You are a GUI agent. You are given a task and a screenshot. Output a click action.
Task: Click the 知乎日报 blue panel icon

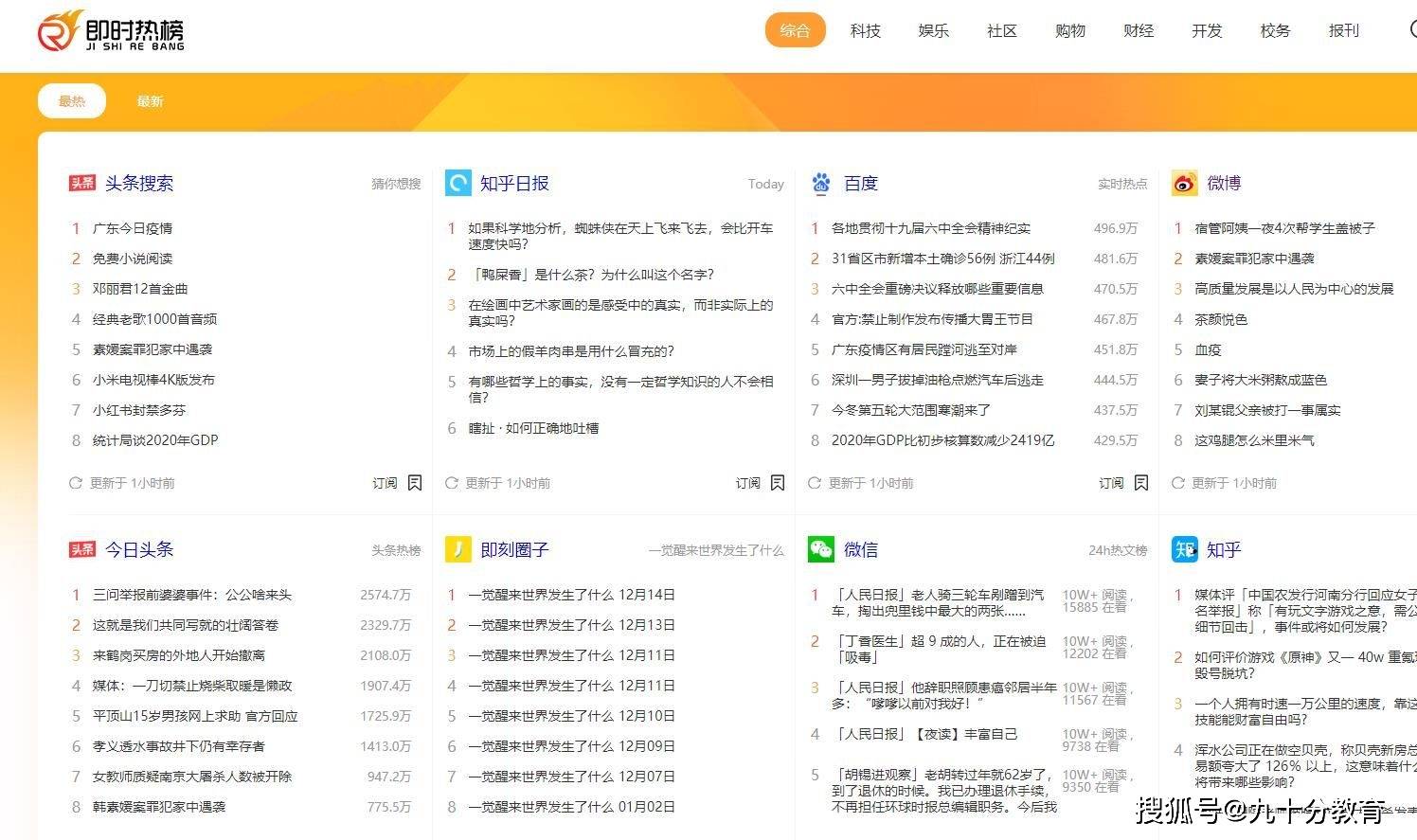pos(457,183)
